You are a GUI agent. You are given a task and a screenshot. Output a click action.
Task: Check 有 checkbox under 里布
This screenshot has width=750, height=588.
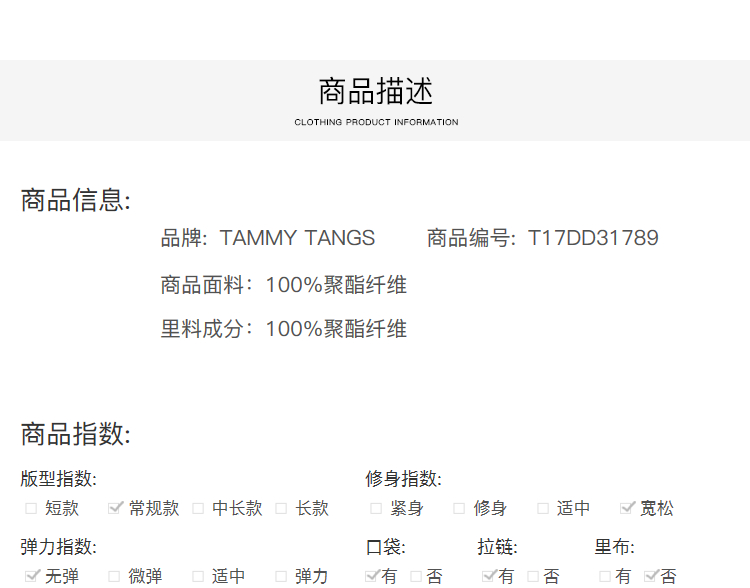coord(605,576)
